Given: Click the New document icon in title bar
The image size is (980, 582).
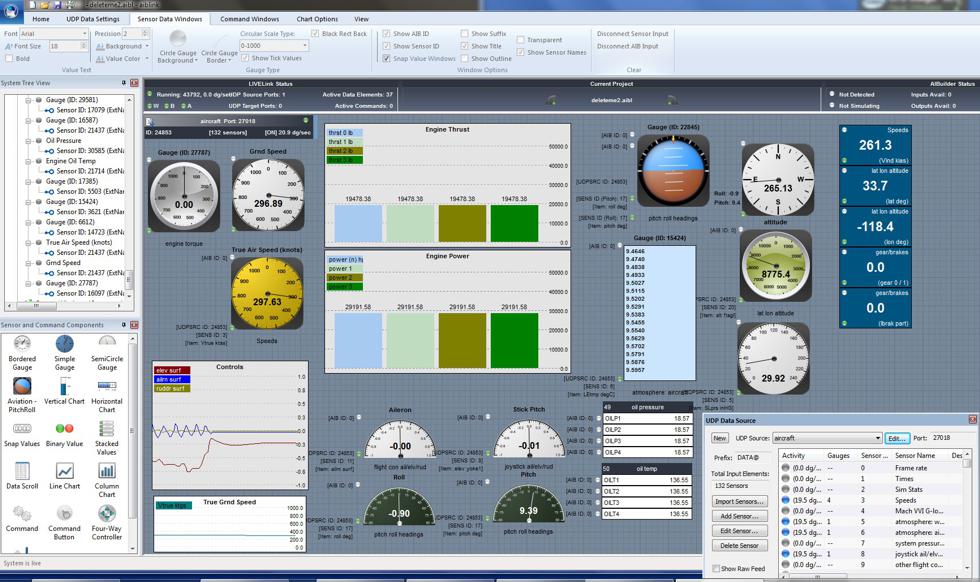Looking at the screenshot, I should pos(32,4).
